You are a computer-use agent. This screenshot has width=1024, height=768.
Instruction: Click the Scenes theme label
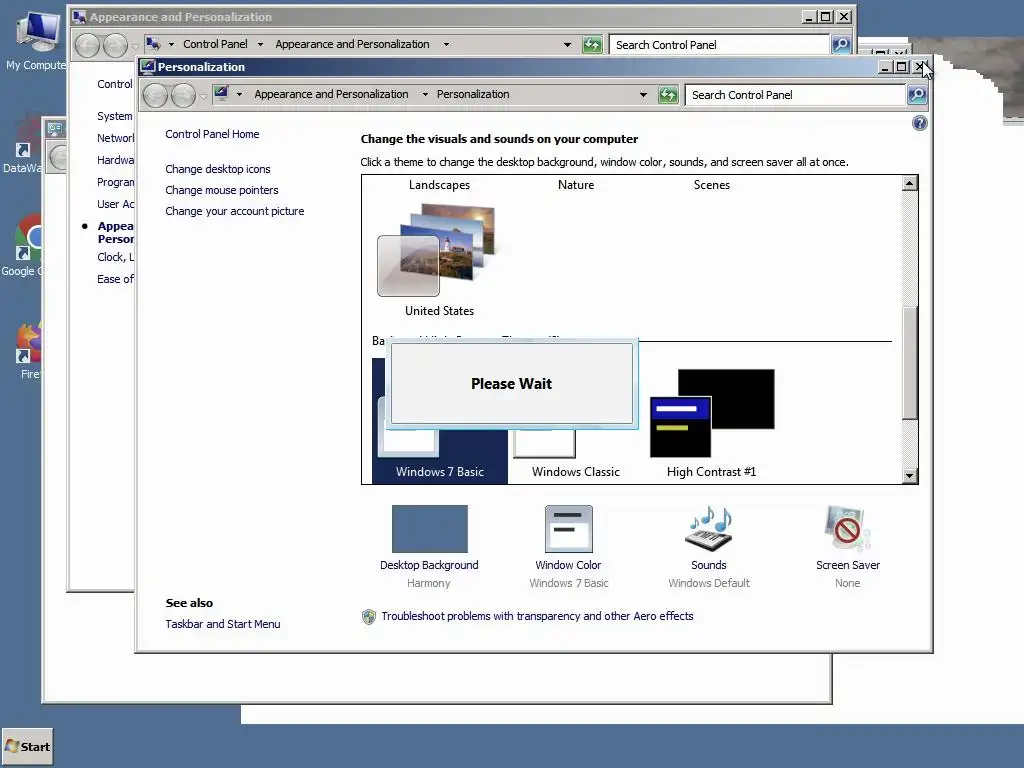pos(712,185)
